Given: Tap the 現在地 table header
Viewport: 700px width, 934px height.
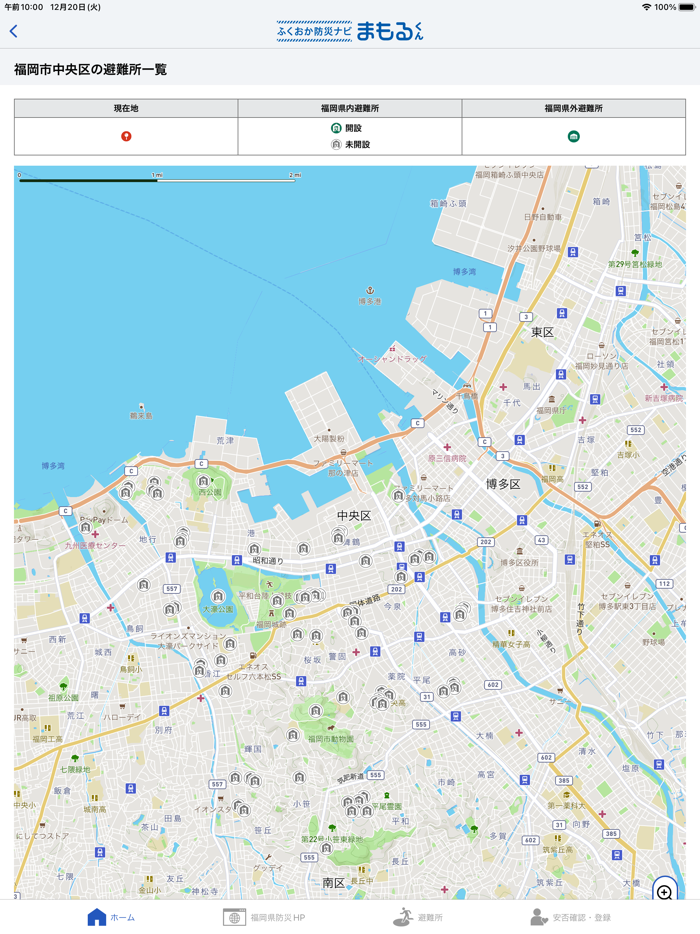Looking at the screenshot, I should click(126, 108).
